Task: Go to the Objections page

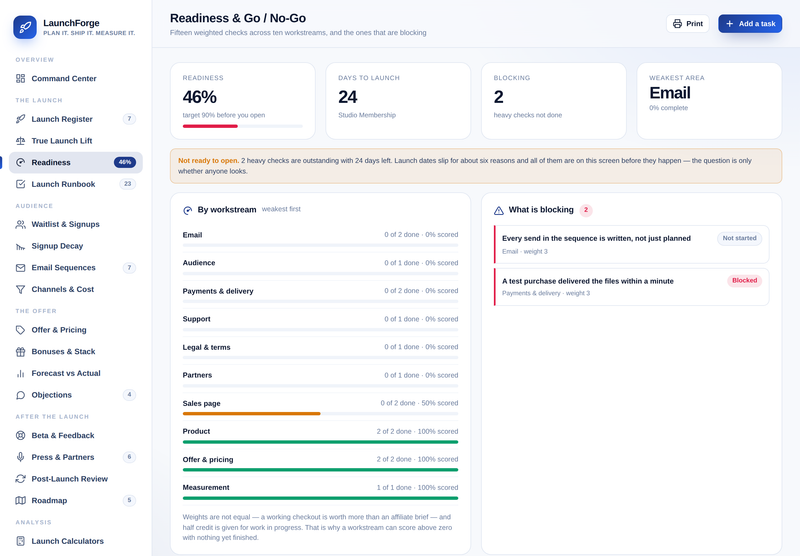Action: 76,395
